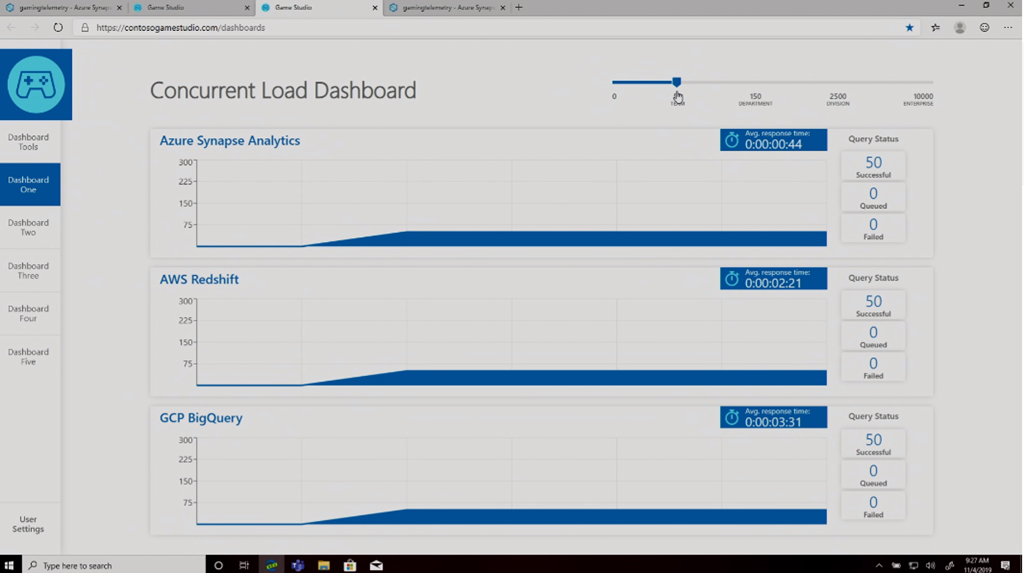Click AWS Redshift Failed count box

873,367
